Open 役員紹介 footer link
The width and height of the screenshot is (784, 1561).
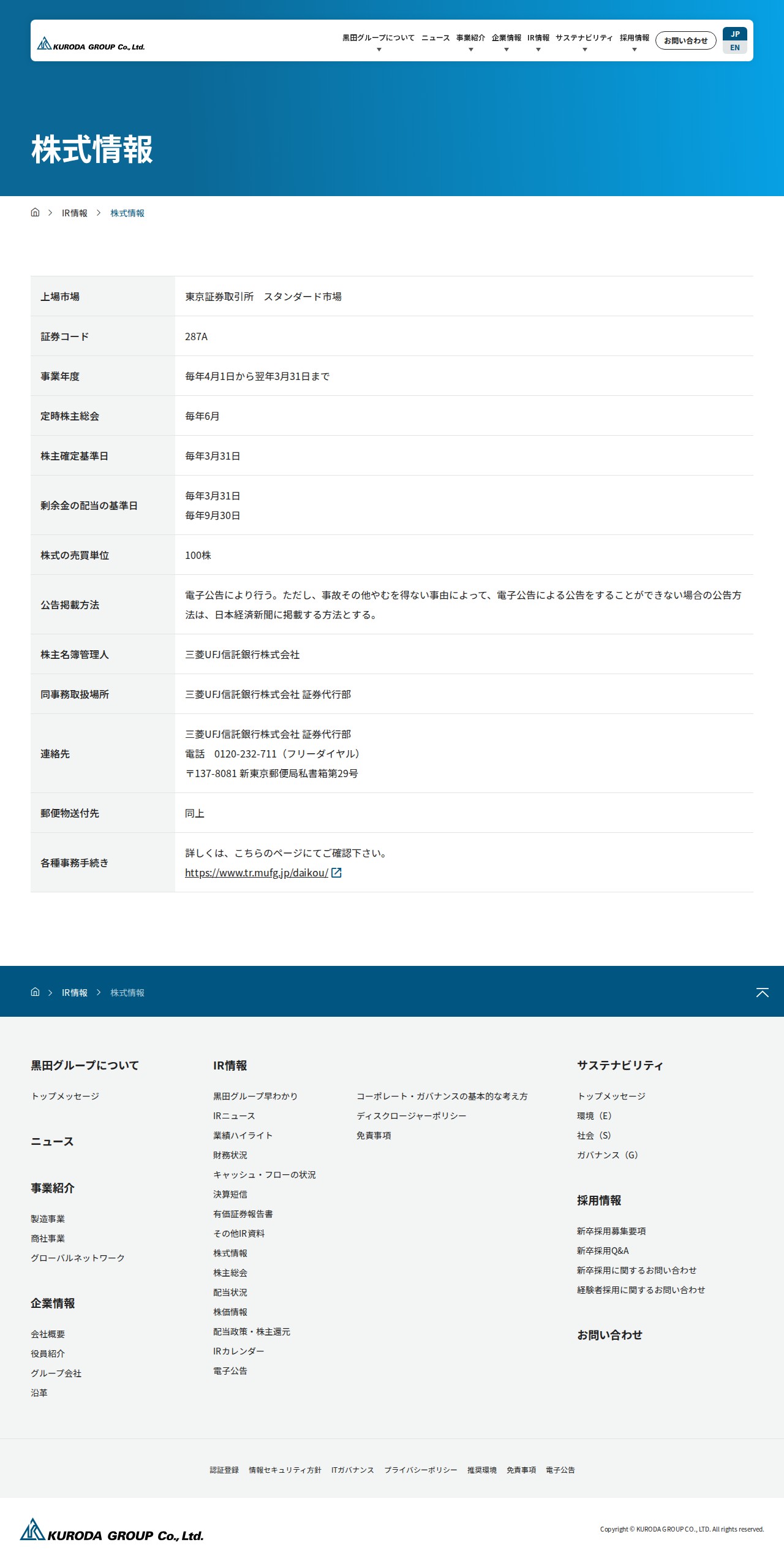[48, 1354]
